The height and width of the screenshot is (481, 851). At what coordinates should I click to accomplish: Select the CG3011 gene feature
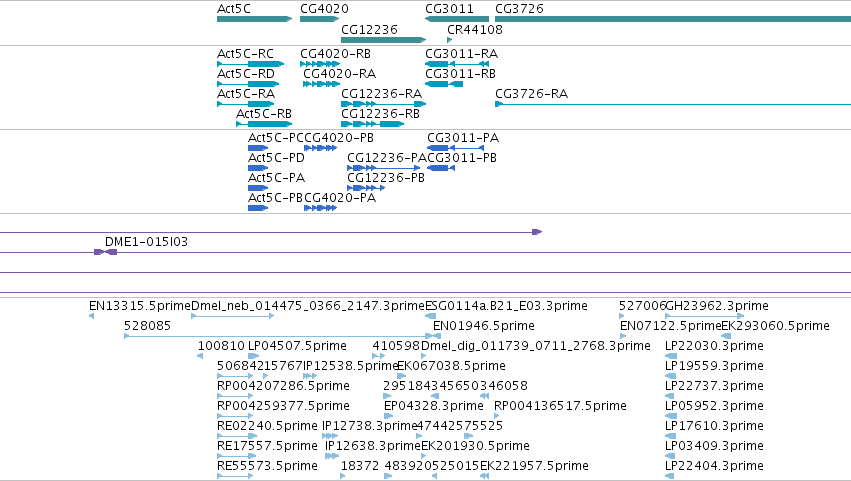457,19
